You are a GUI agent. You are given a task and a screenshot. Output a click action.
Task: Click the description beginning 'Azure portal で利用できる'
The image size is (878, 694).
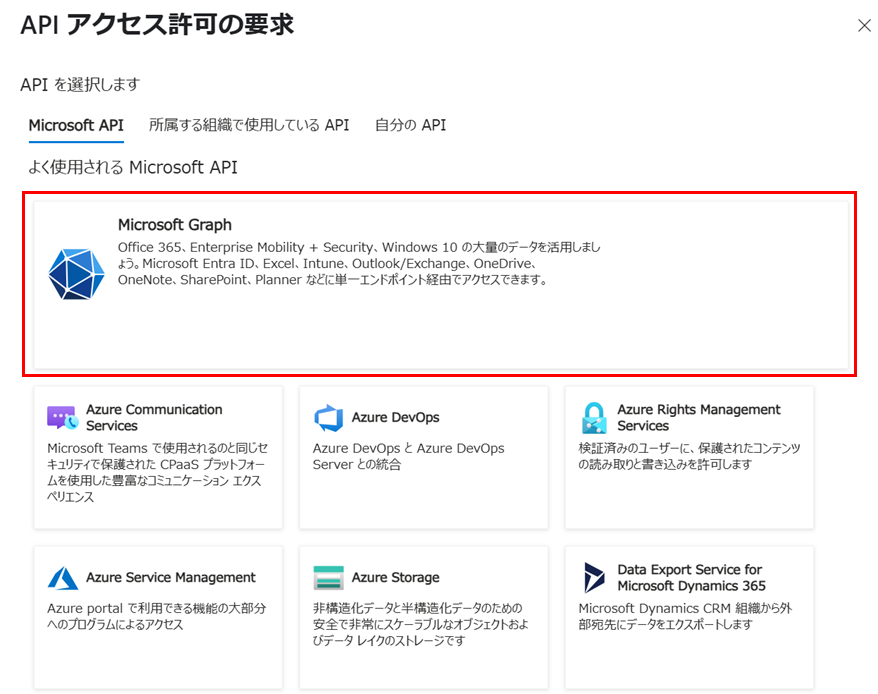click(x=157, y=616)
